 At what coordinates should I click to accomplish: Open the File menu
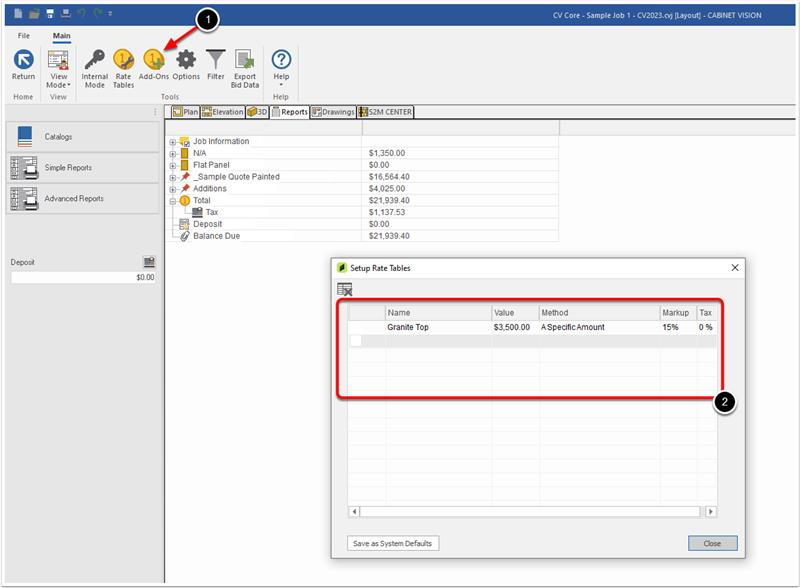point(23,36)
